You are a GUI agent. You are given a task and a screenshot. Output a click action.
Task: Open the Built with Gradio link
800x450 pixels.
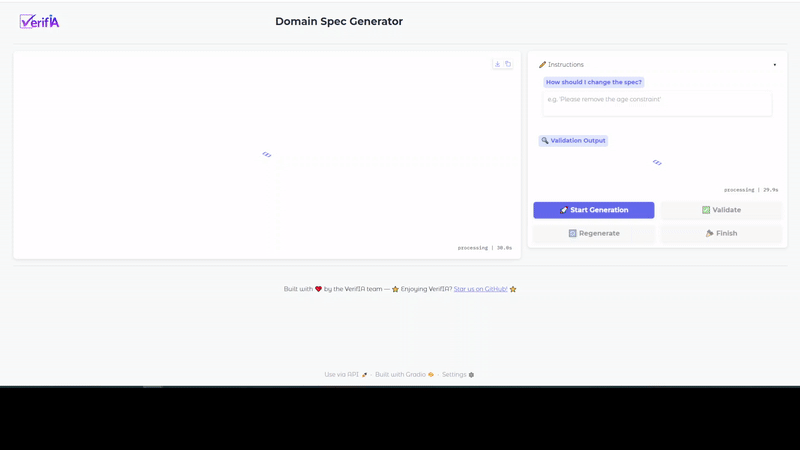[404, 374]
